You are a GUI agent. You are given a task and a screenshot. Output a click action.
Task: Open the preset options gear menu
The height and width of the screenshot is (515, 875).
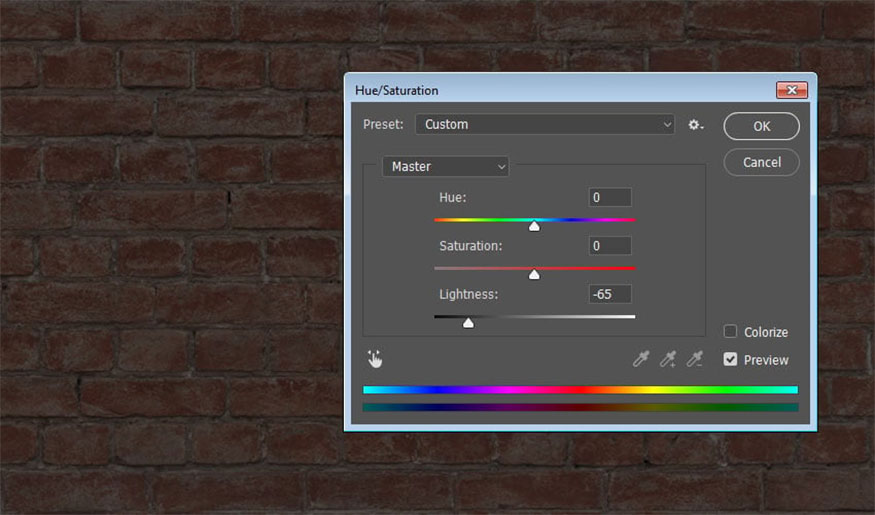[696, 125]
